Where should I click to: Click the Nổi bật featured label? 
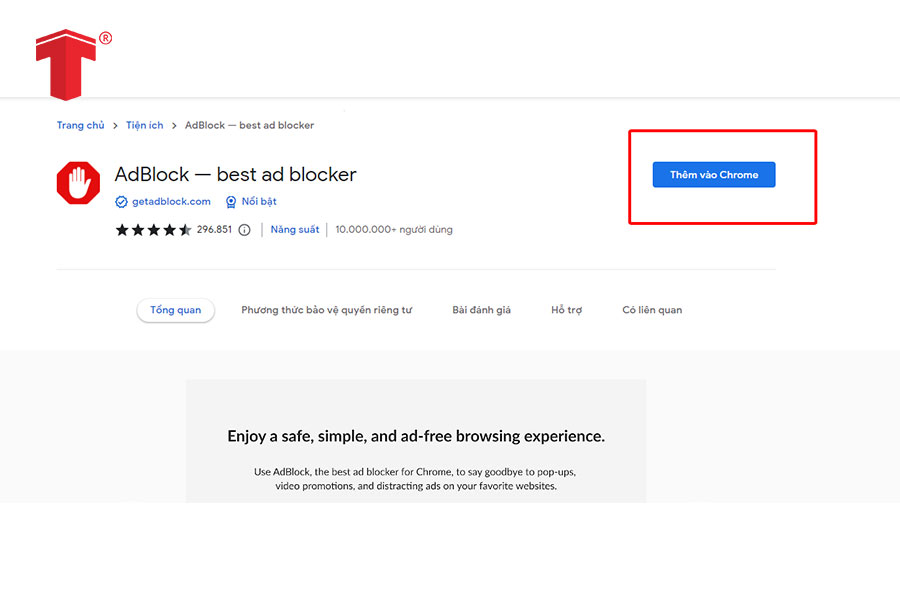[x=259, y=202]
